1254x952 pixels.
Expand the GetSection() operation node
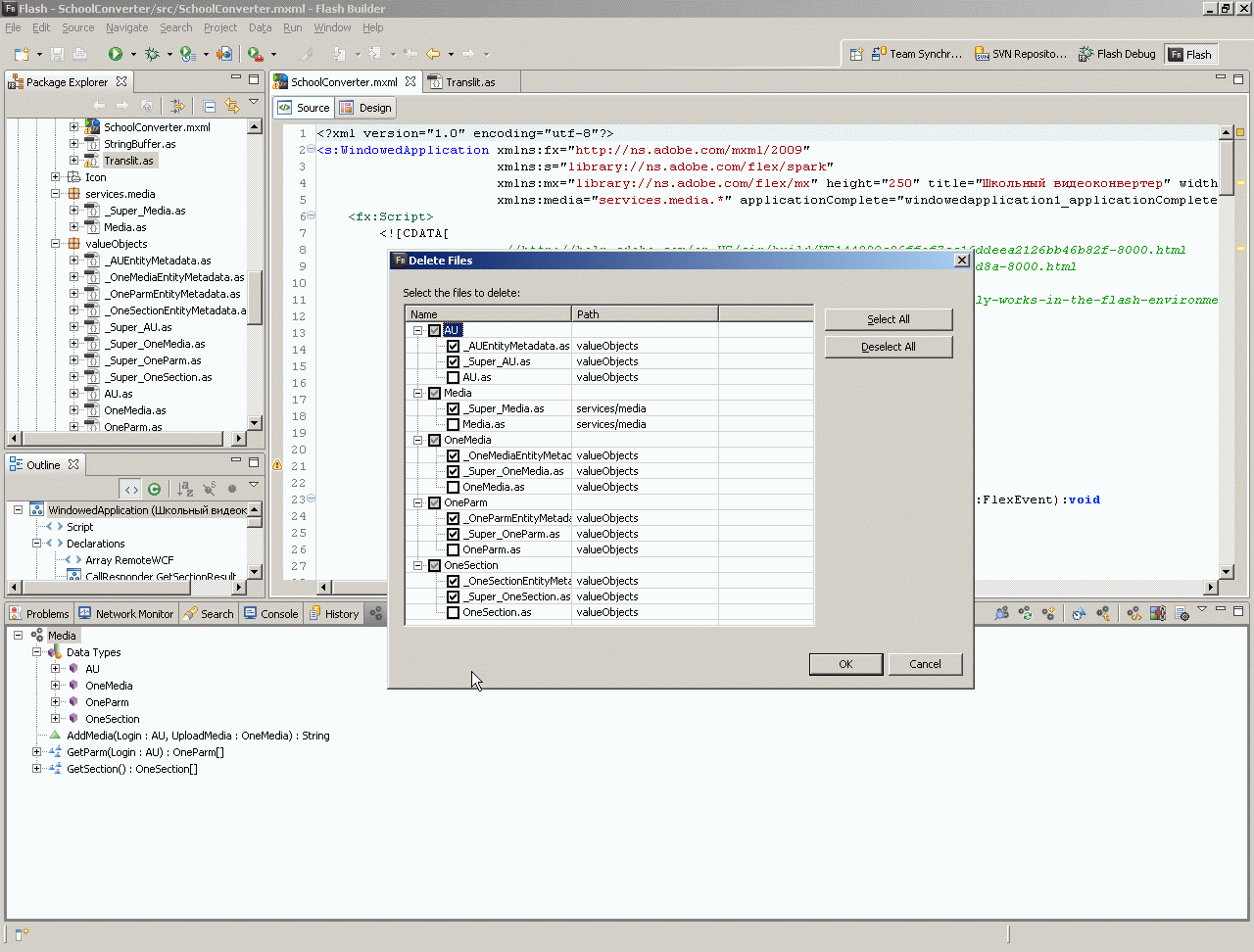coord(37,769)
